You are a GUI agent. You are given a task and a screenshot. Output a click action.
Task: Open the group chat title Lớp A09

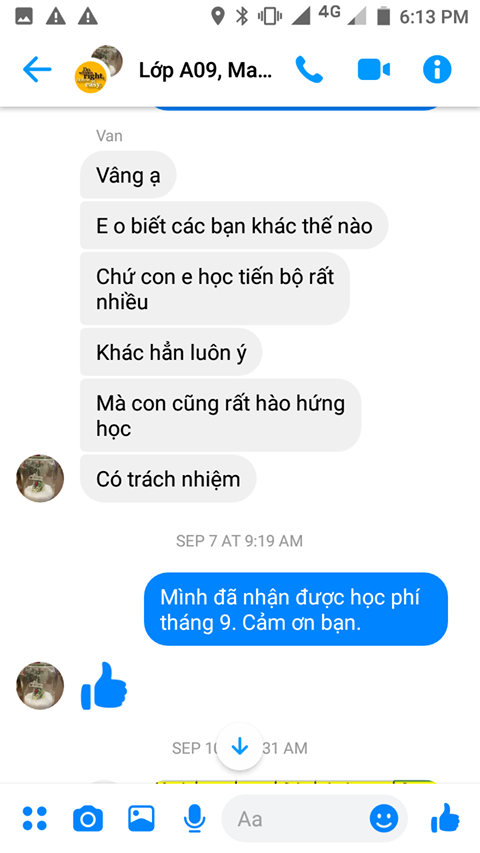point(205,70)
